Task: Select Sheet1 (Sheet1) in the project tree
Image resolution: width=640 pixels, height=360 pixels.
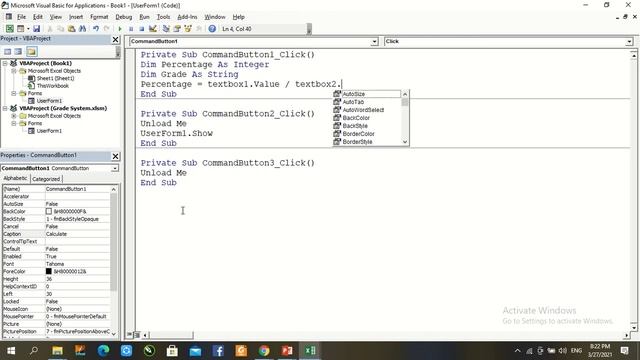Action: tap(55, 78)
